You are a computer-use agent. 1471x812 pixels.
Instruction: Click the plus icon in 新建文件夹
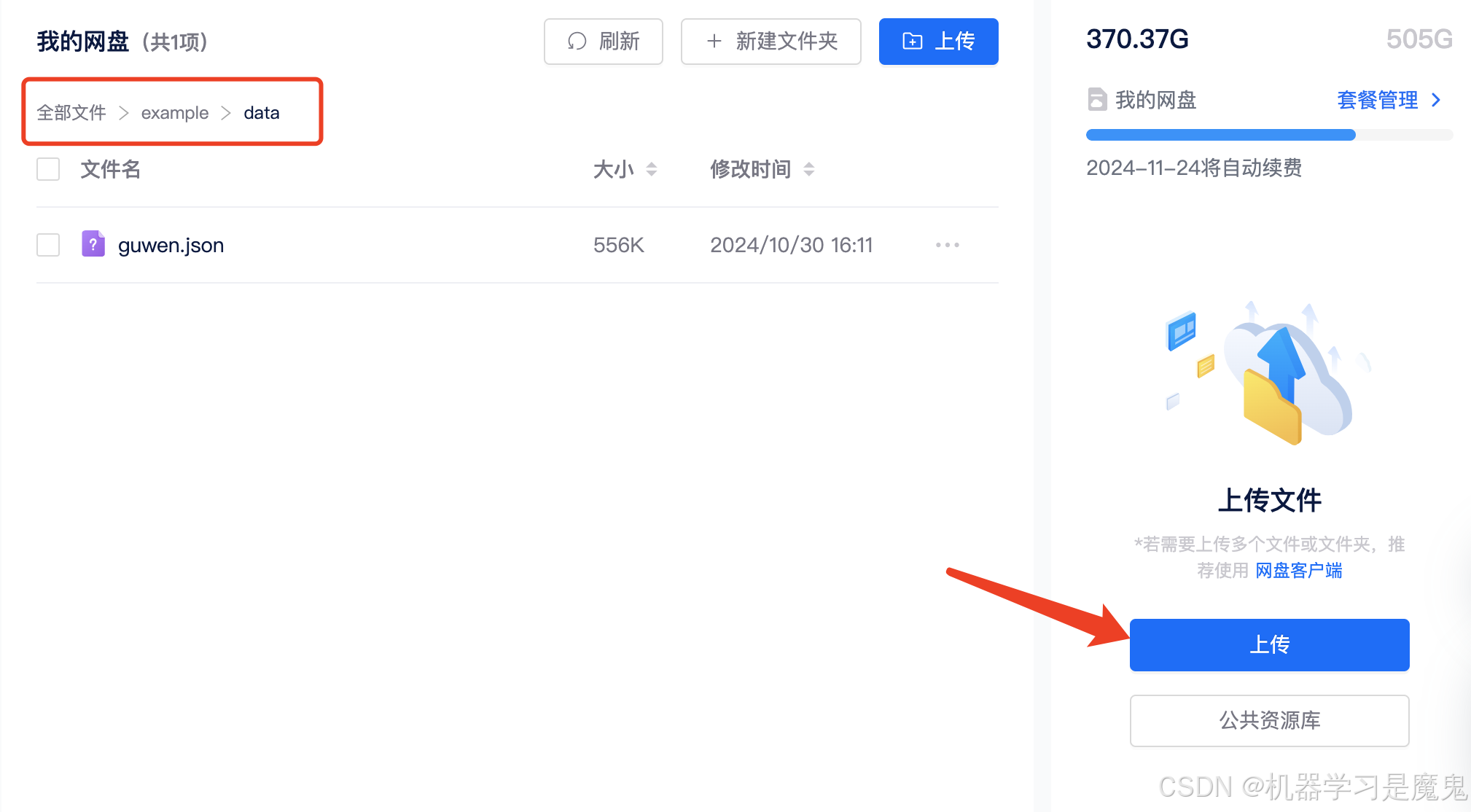[x=714, y=42]
